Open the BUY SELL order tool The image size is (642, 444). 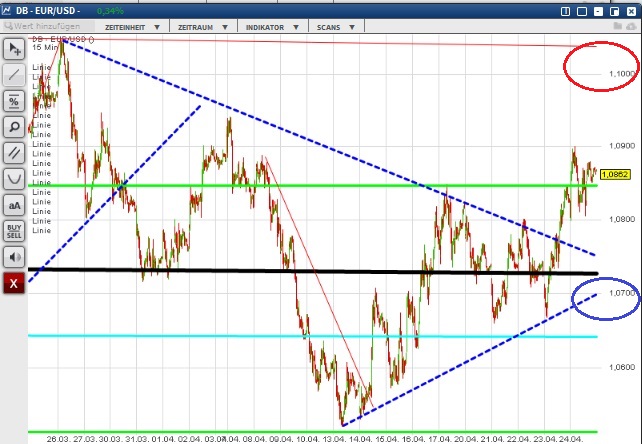[x=14, y=231]
